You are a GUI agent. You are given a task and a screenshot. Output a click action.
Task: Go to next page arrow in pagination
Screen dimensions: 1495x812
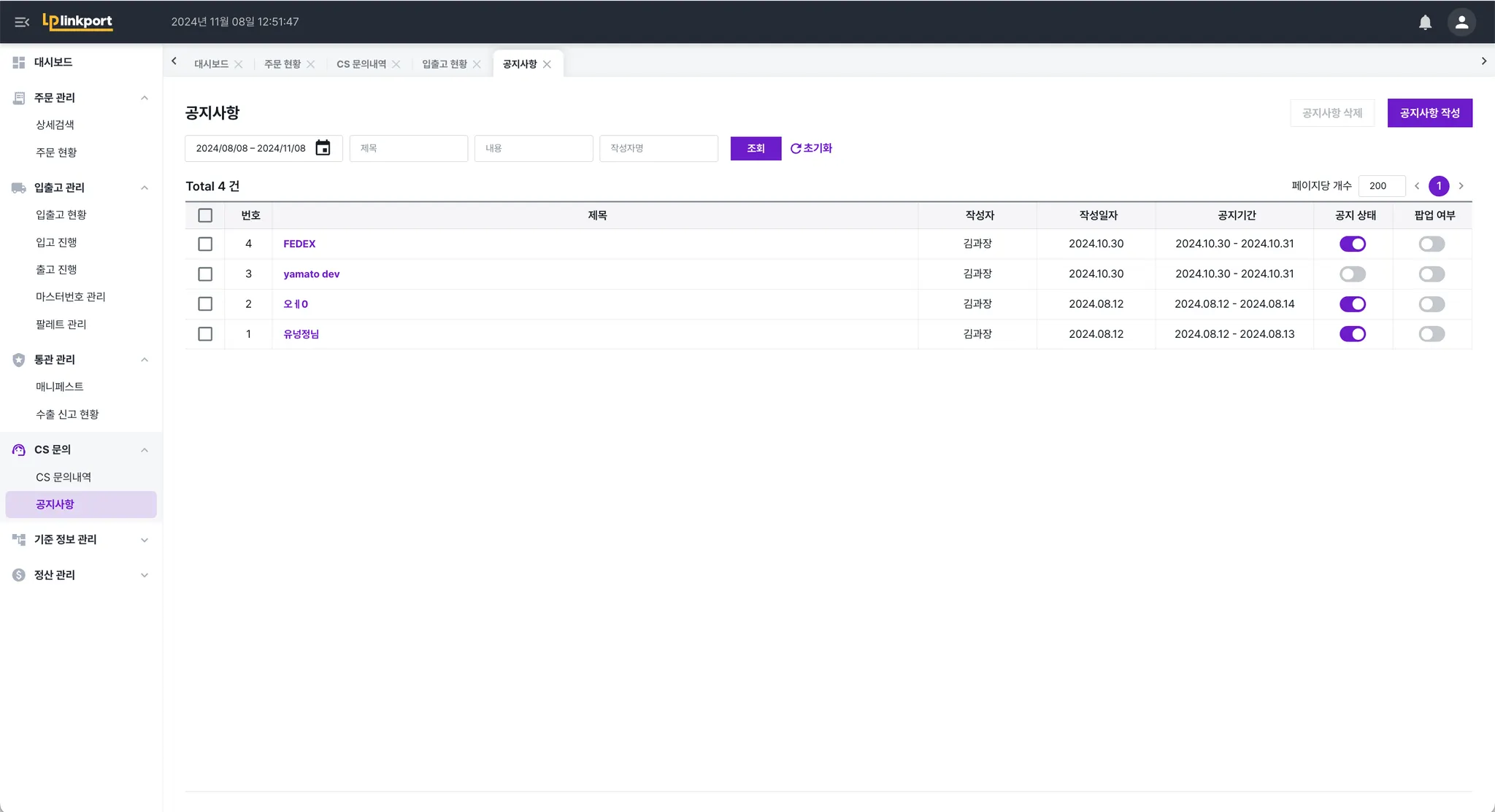pyautogui.click(x=1461, y=186)
